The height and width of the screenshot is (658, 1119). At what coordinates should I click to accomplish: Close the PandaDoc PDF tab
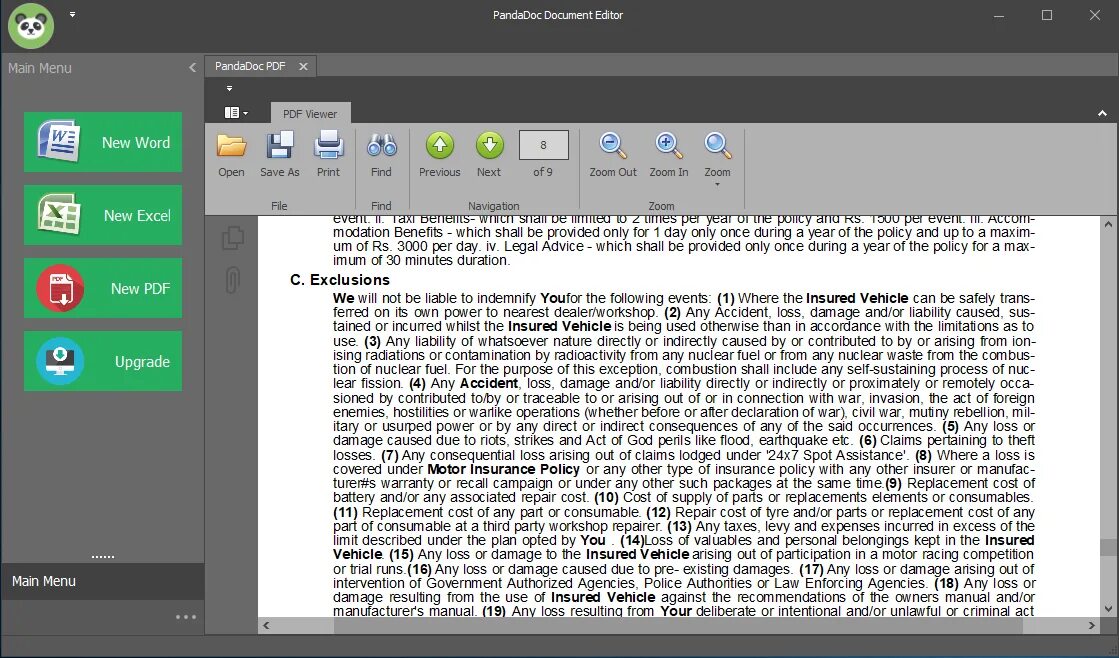pos(303,66)
